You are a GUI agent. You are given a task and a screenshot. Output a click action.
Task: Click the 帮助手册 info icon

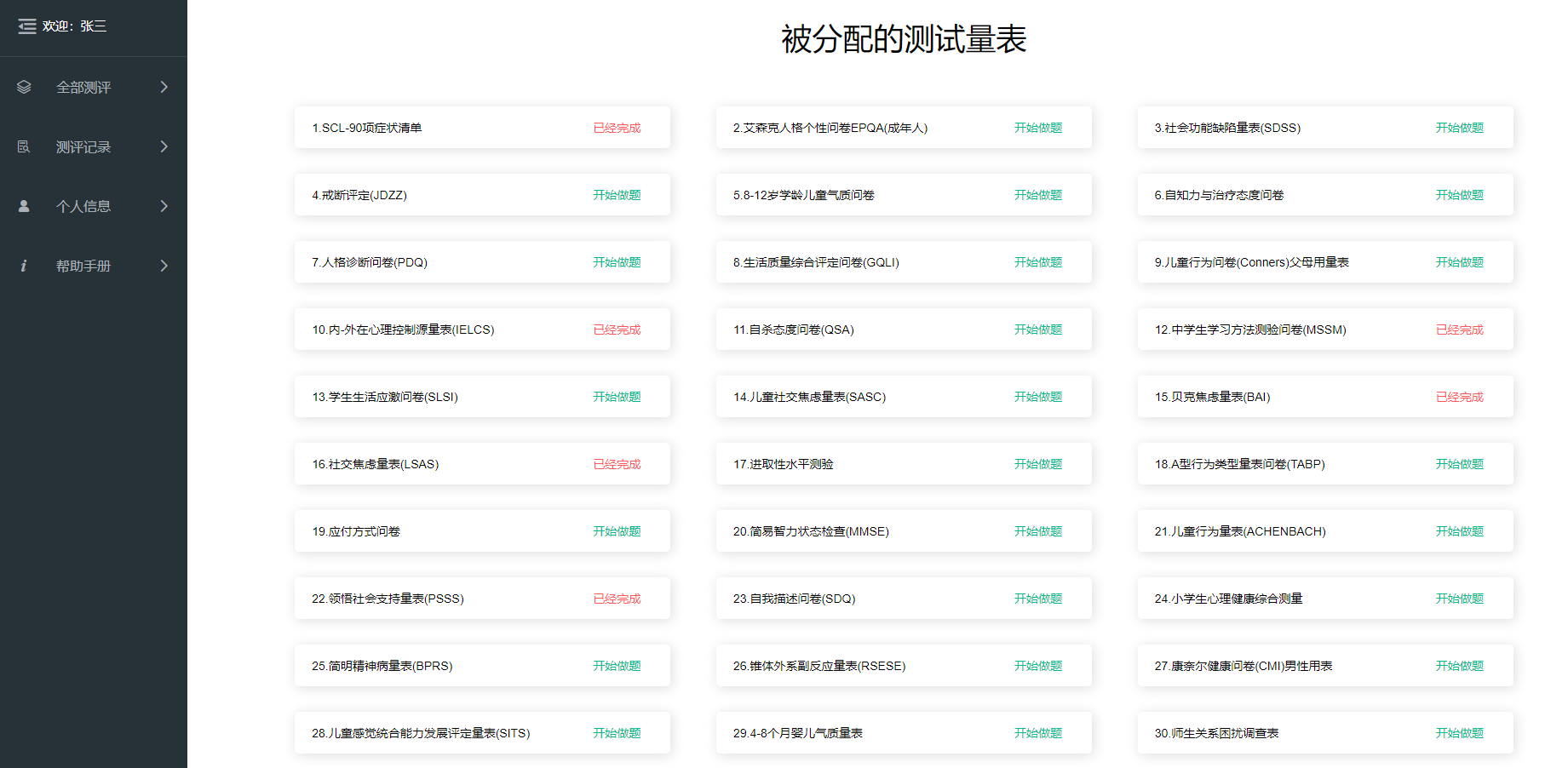coord(24,266)
